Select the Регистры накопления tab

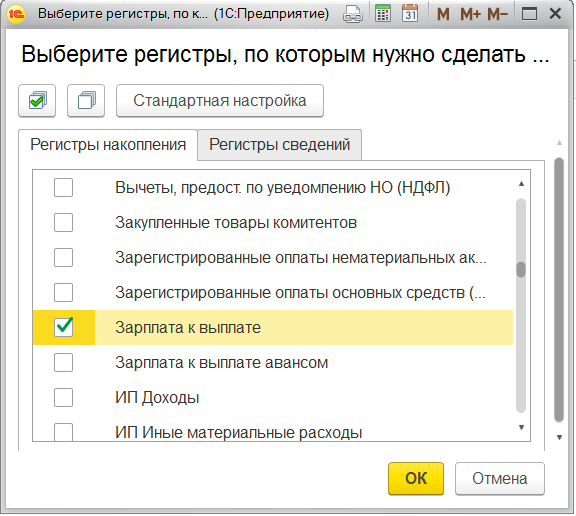108,144
